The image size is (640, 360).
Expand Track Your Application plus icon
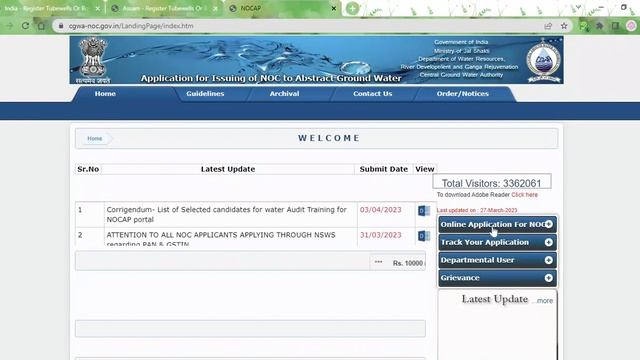pyautogui.click(x=549, y=242)
